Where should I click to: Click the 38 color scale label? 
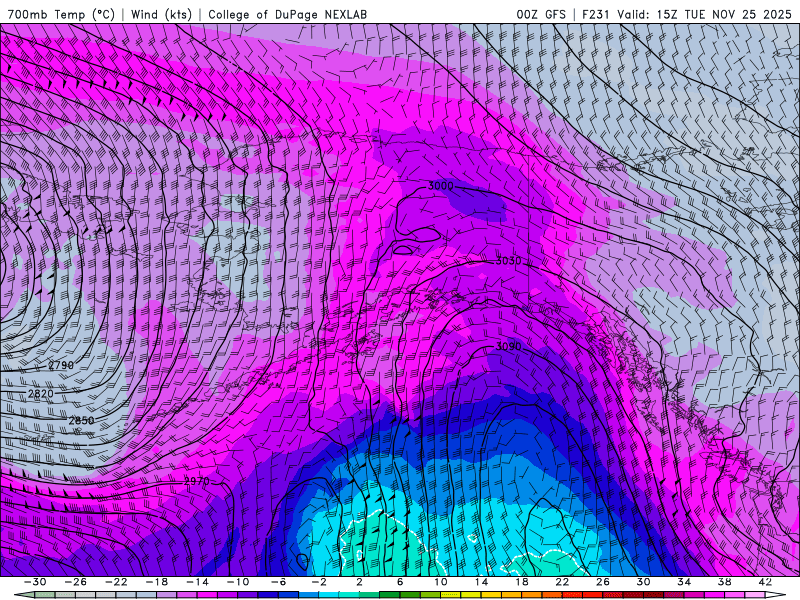pos(724,582)
